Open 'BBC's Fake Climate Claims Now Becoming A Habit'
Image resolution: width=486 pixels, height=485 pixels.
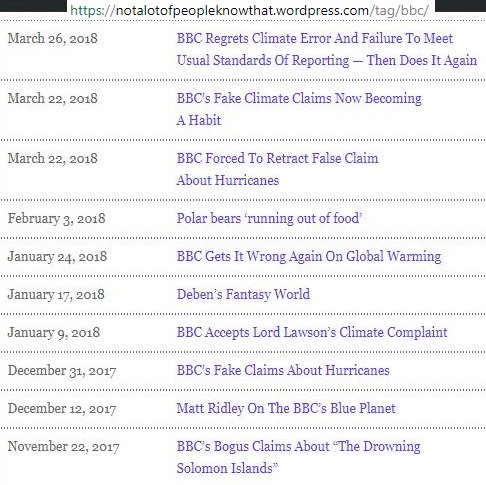point(299,109)
